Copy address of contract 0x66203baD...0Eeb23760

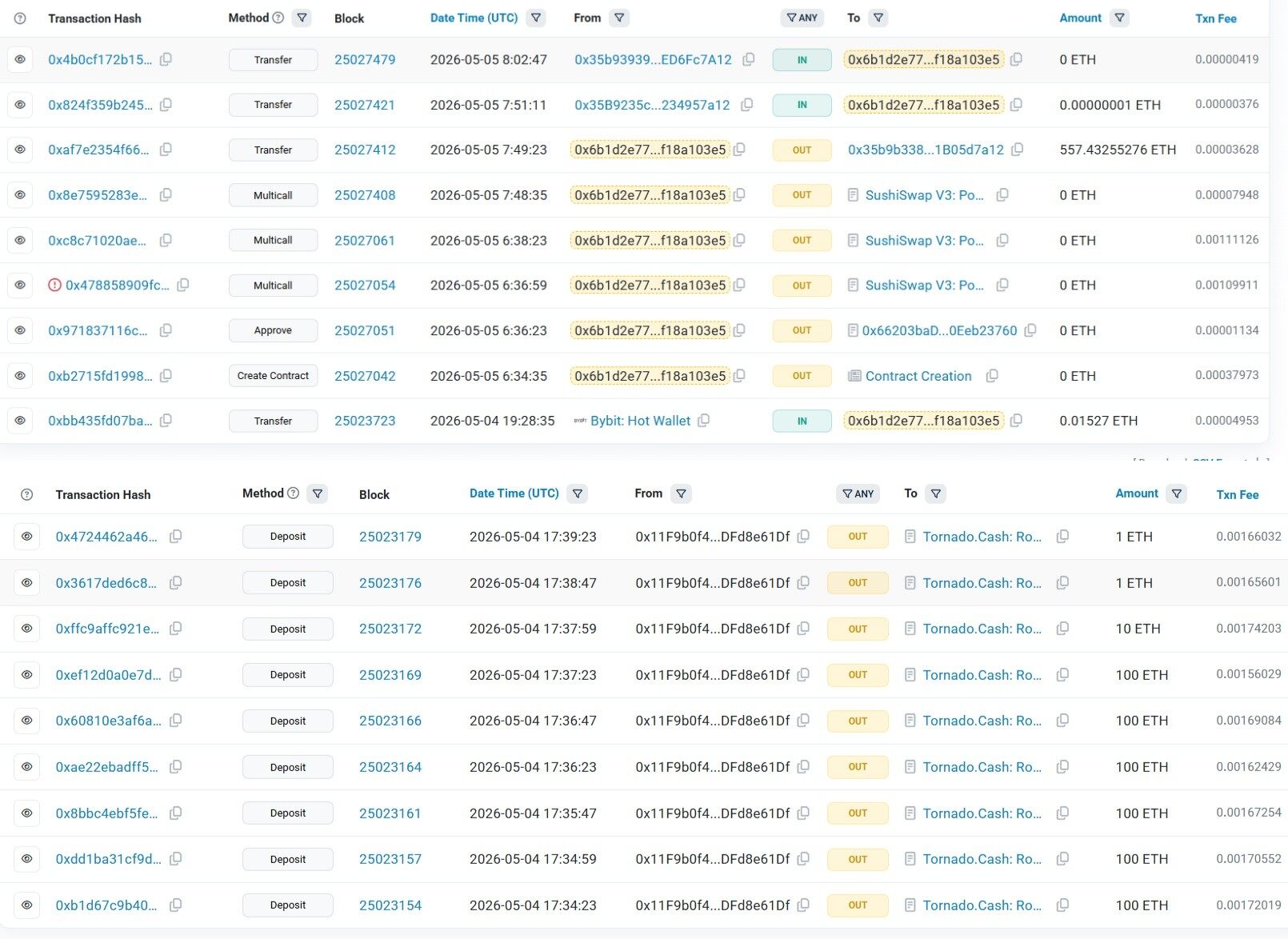[x=1030, y=330]
